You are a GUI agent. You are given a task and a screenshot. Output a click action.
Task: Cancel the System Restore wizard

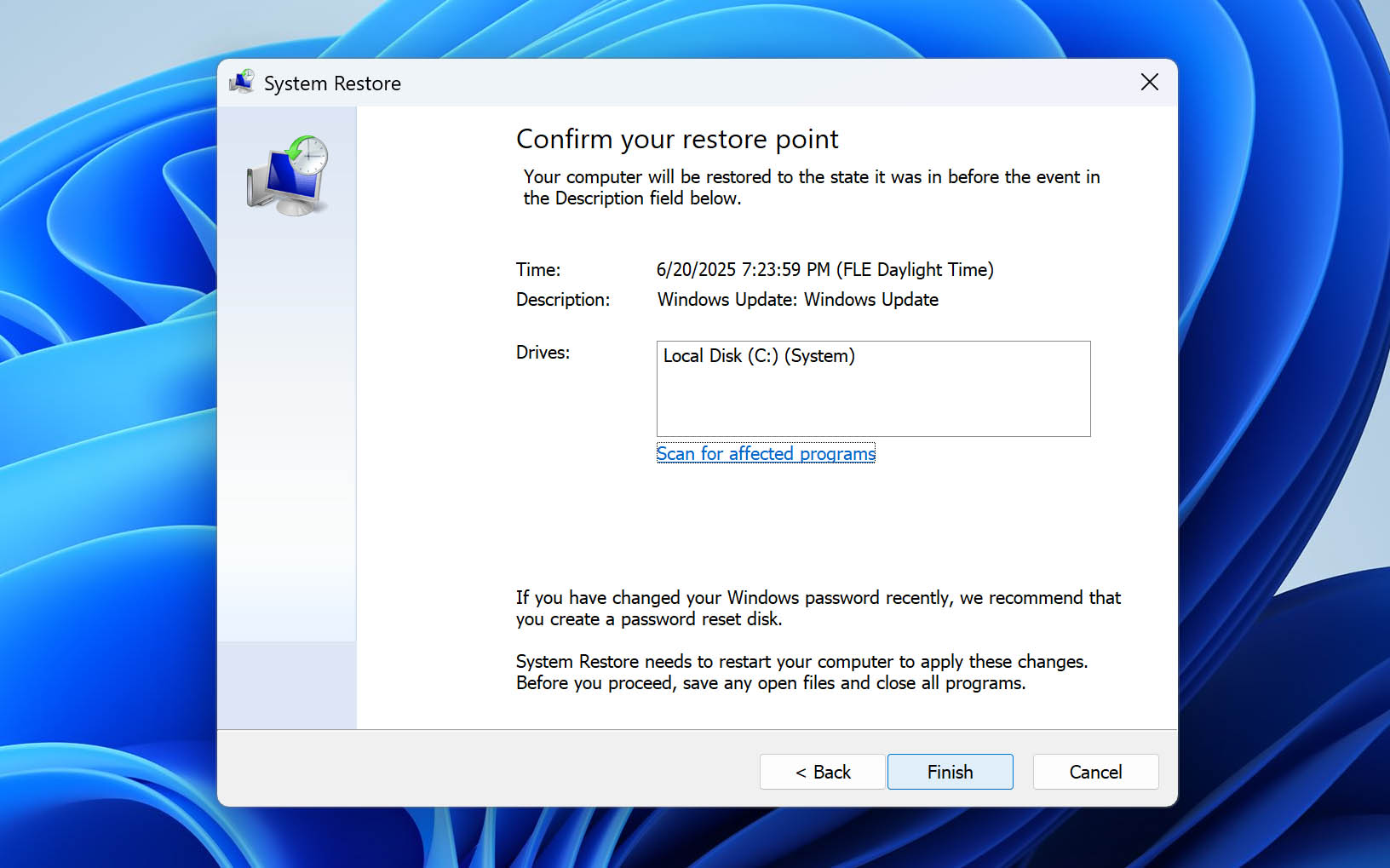(1095, 772)
